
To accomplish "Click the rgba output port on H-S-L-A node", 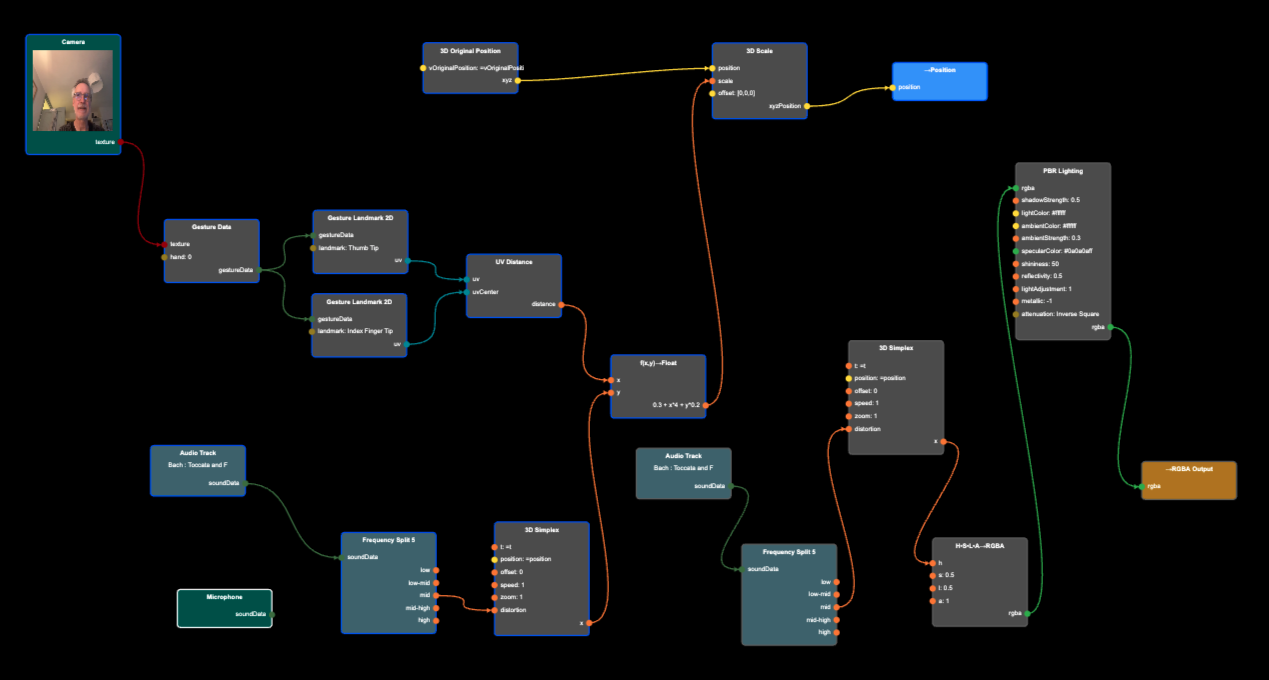I will (1027, 613).
